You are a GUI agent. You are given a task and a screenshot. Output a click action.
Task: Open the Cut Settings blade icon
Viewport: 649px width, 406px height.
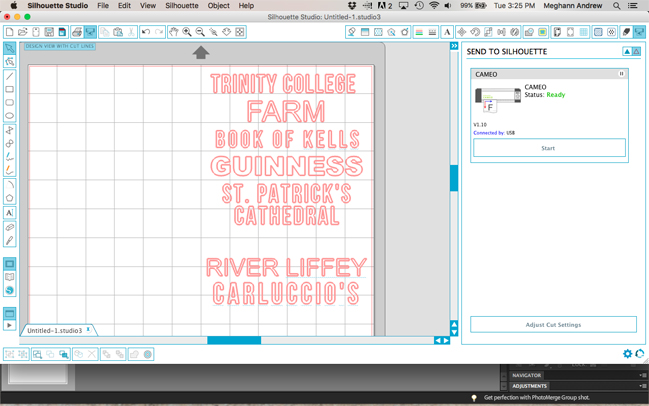click(626, 32)
